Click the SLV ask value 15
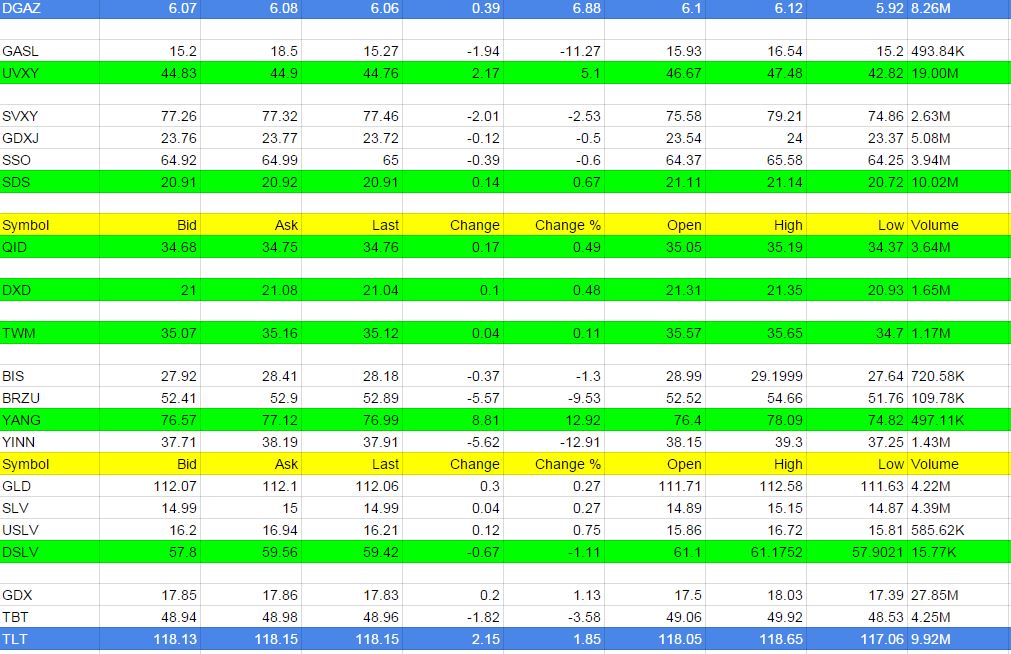Screen dimensions: 1011x654 point(251,508)
